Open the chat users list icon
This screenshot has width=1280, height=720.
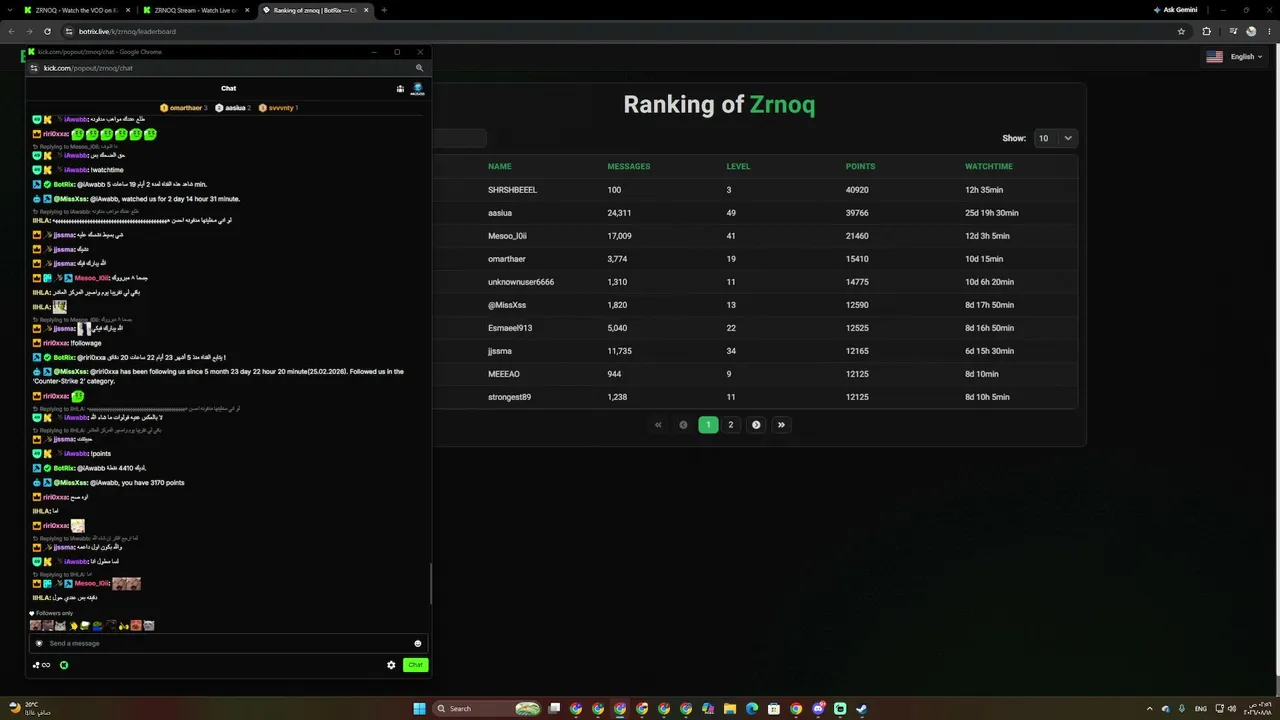point(400,88)
